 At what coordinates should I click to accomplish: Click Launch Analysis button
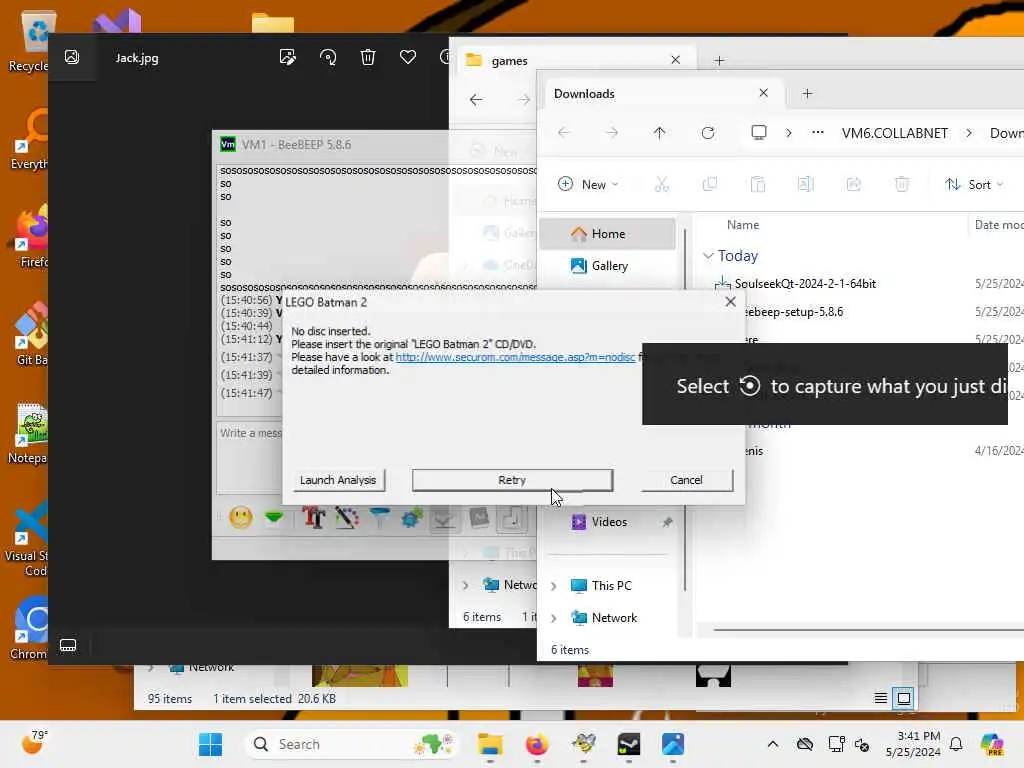338,480
